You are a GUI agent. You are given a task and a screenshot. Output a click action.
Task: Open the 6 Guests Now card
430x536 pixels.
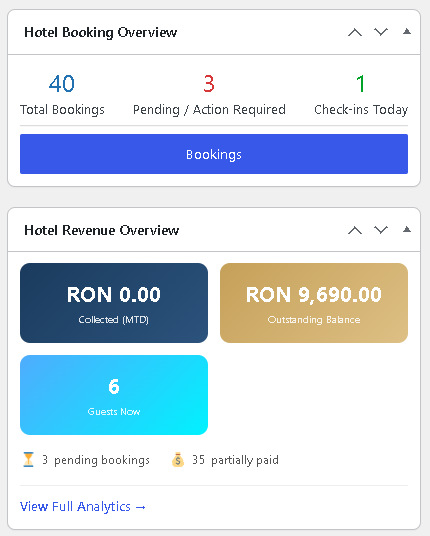(114, 395)
